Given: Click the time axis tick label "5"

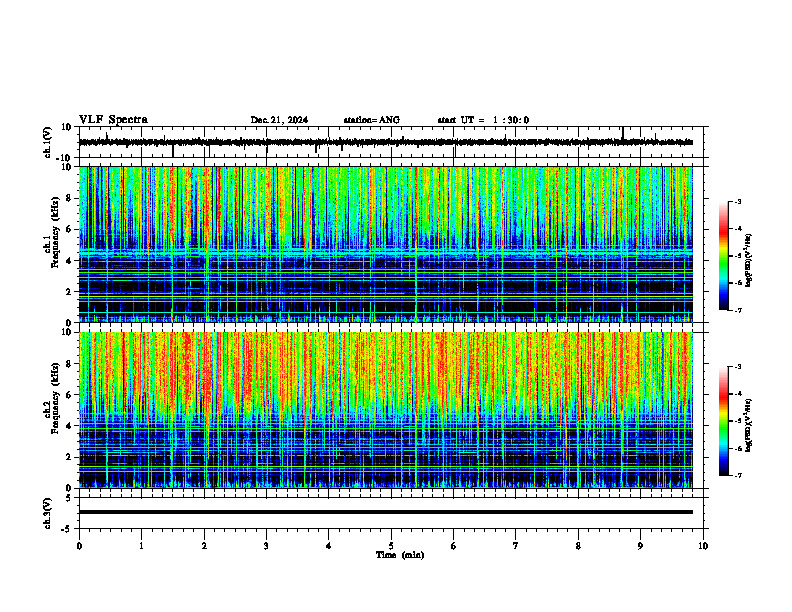Looking at the screenshot, I should tap(391, 546).
